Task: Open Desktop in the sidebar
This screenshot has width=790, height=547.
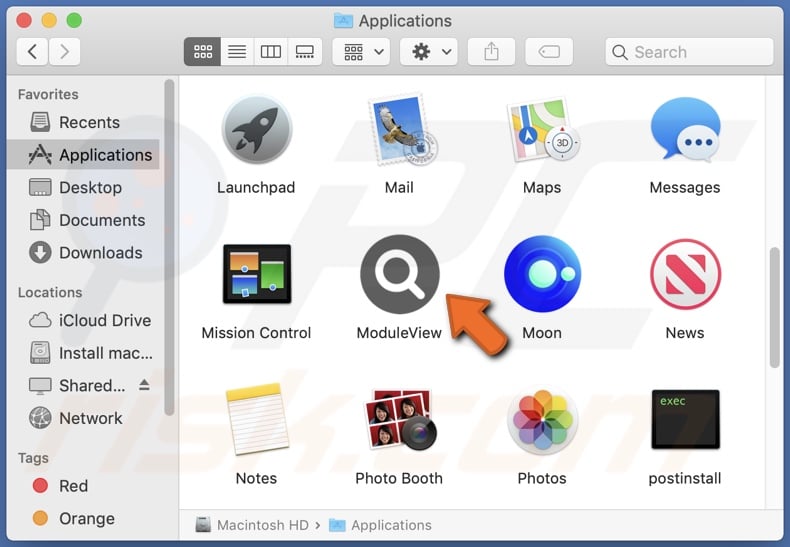Action: coord(83,187)
